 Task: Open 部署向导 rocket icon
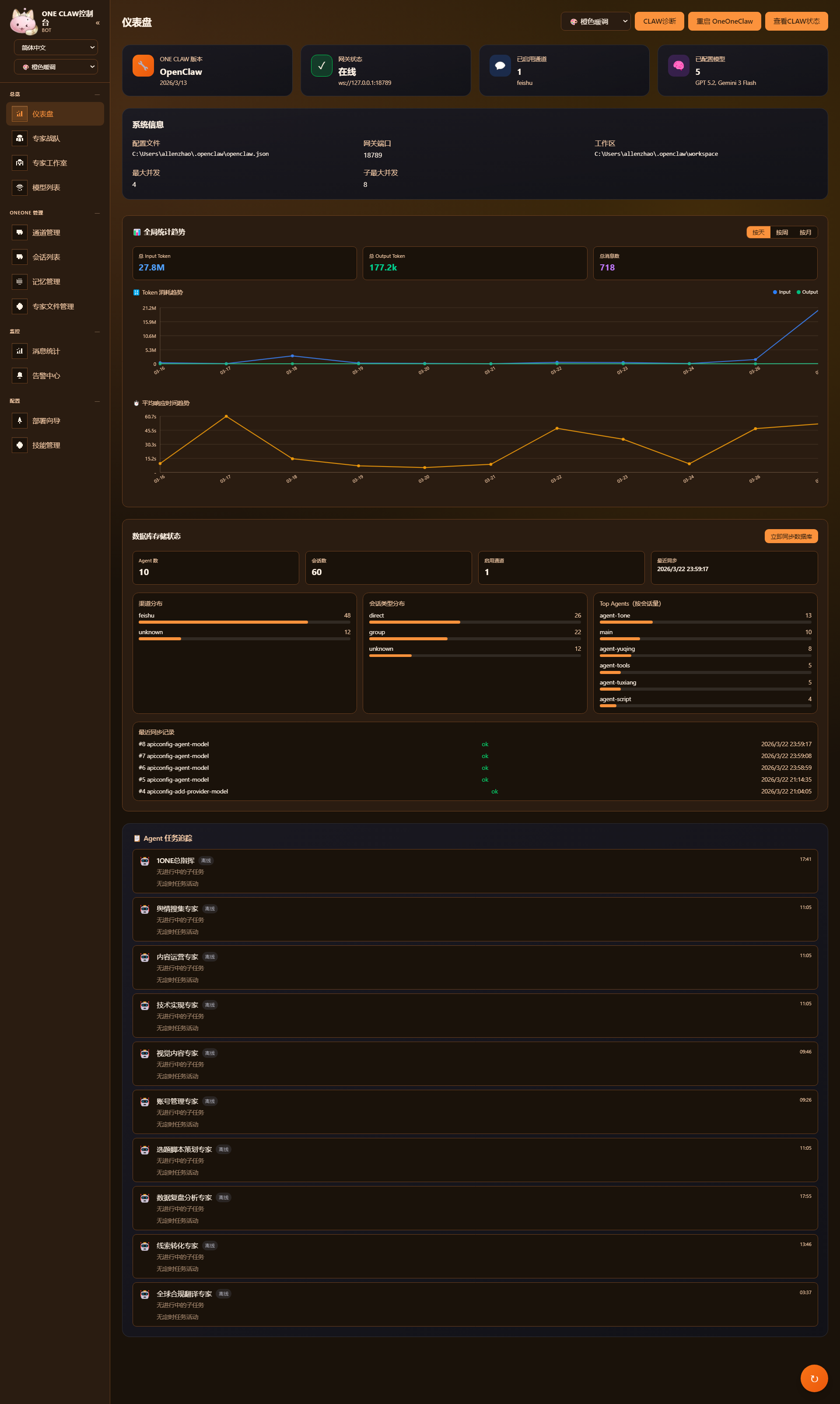[20, 421]
